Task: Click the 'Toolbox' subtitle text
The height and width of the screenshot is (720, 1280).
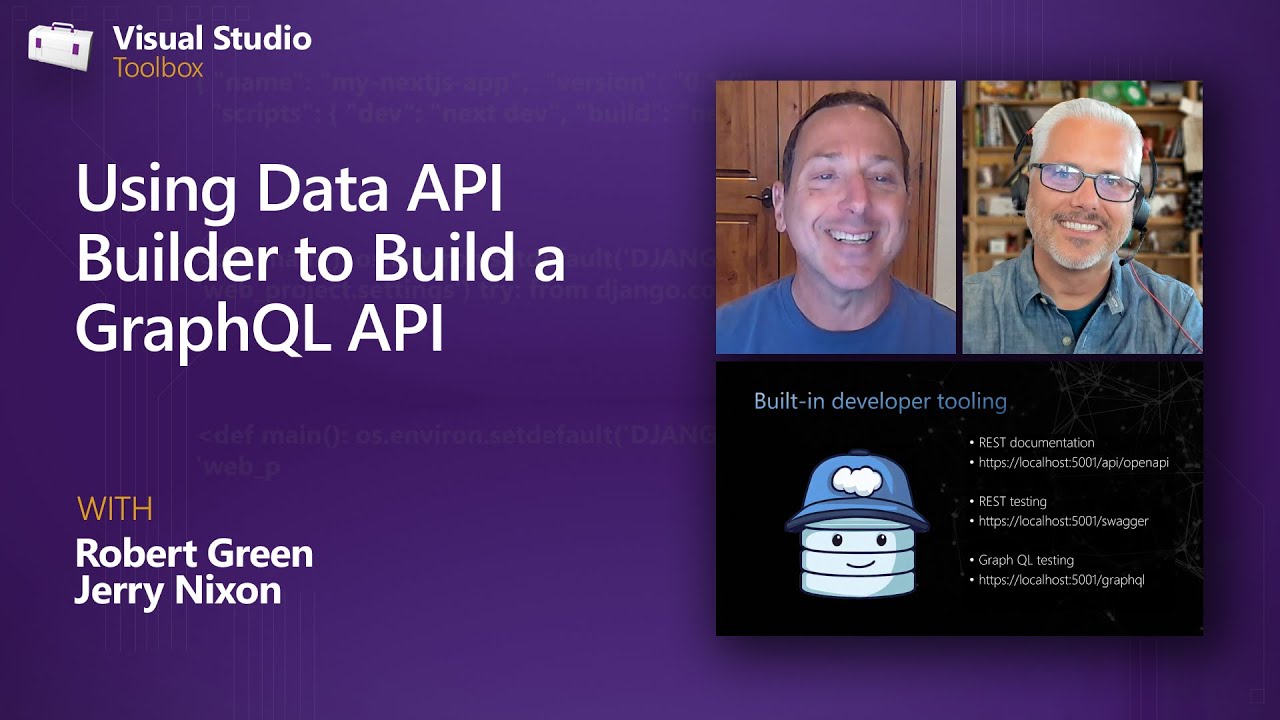Action: click(158, 68)
